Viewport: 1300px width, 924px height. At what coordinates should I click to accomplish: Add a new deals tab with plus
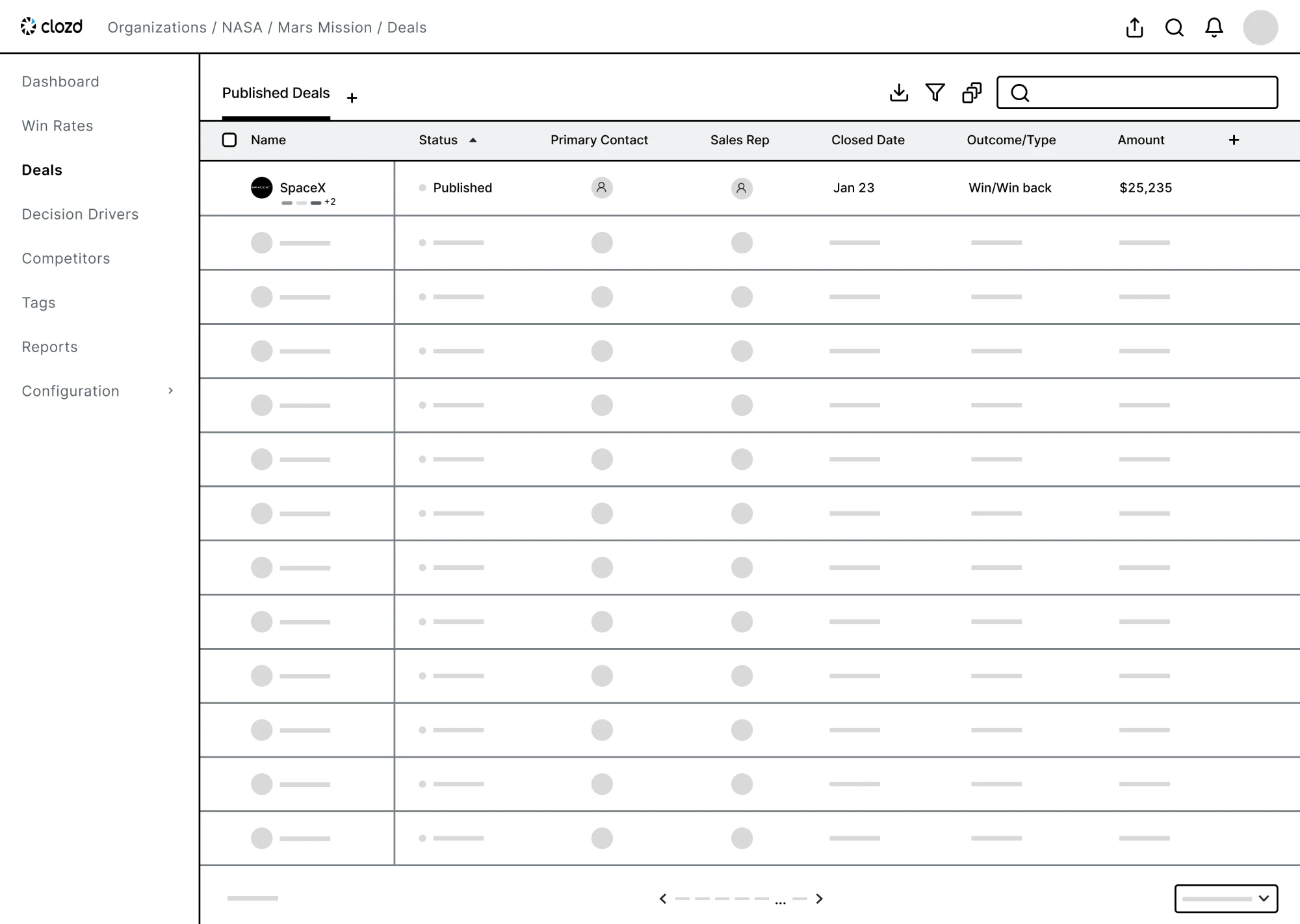[x=352, y=98]
